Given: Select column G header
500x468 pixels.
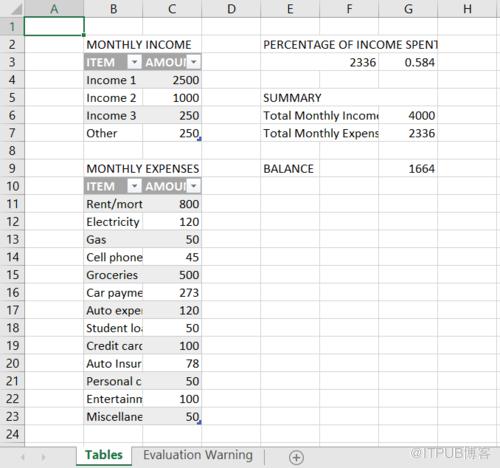Looking at the screenshot, I should tap(408, 9).
